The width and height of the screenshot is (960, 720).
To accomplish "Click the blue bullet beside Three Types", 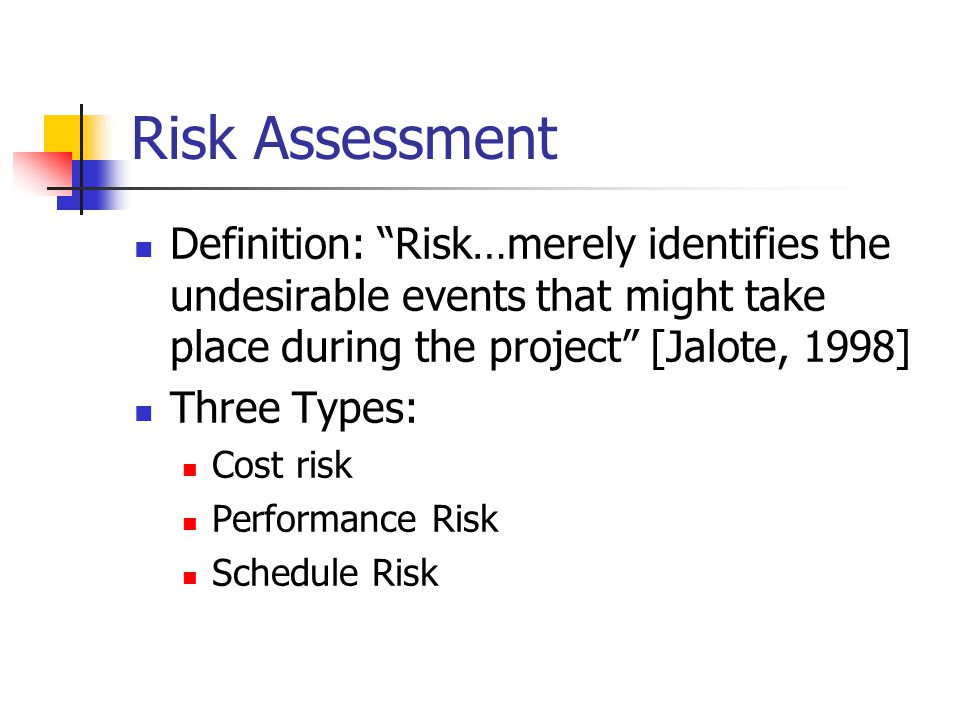I will point(143,413).
